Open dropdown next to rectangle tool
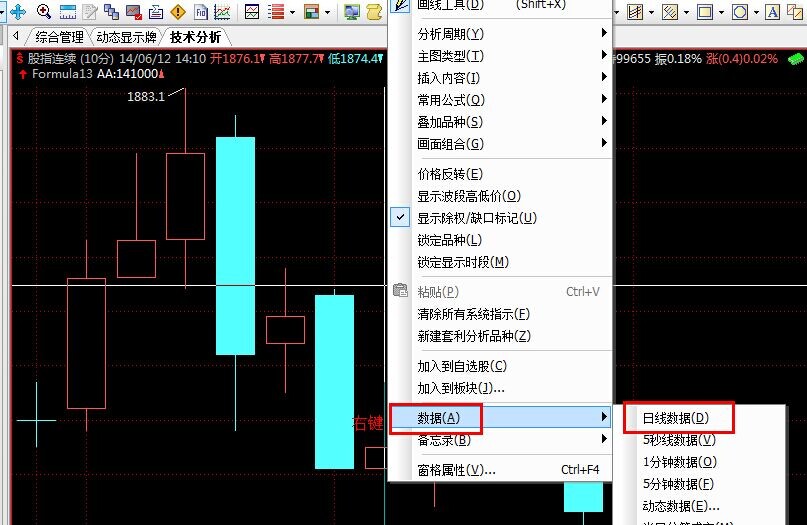The image size is (807, 525). pos(722,12)
